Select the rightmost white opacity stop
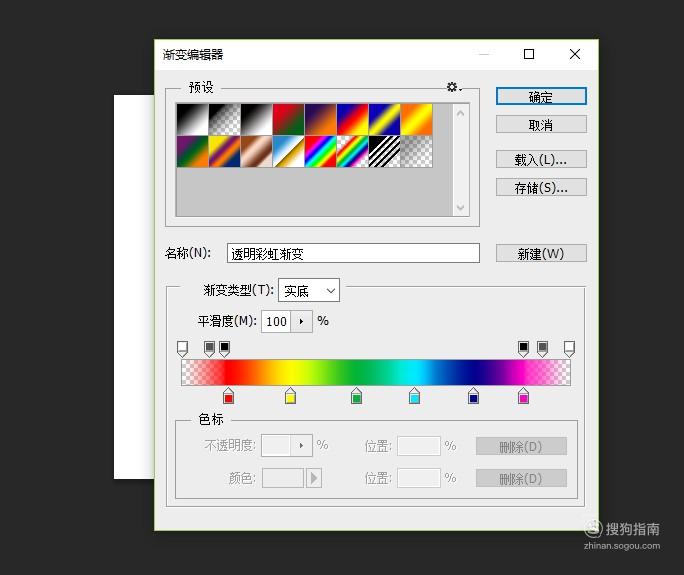 pos(569,349)
